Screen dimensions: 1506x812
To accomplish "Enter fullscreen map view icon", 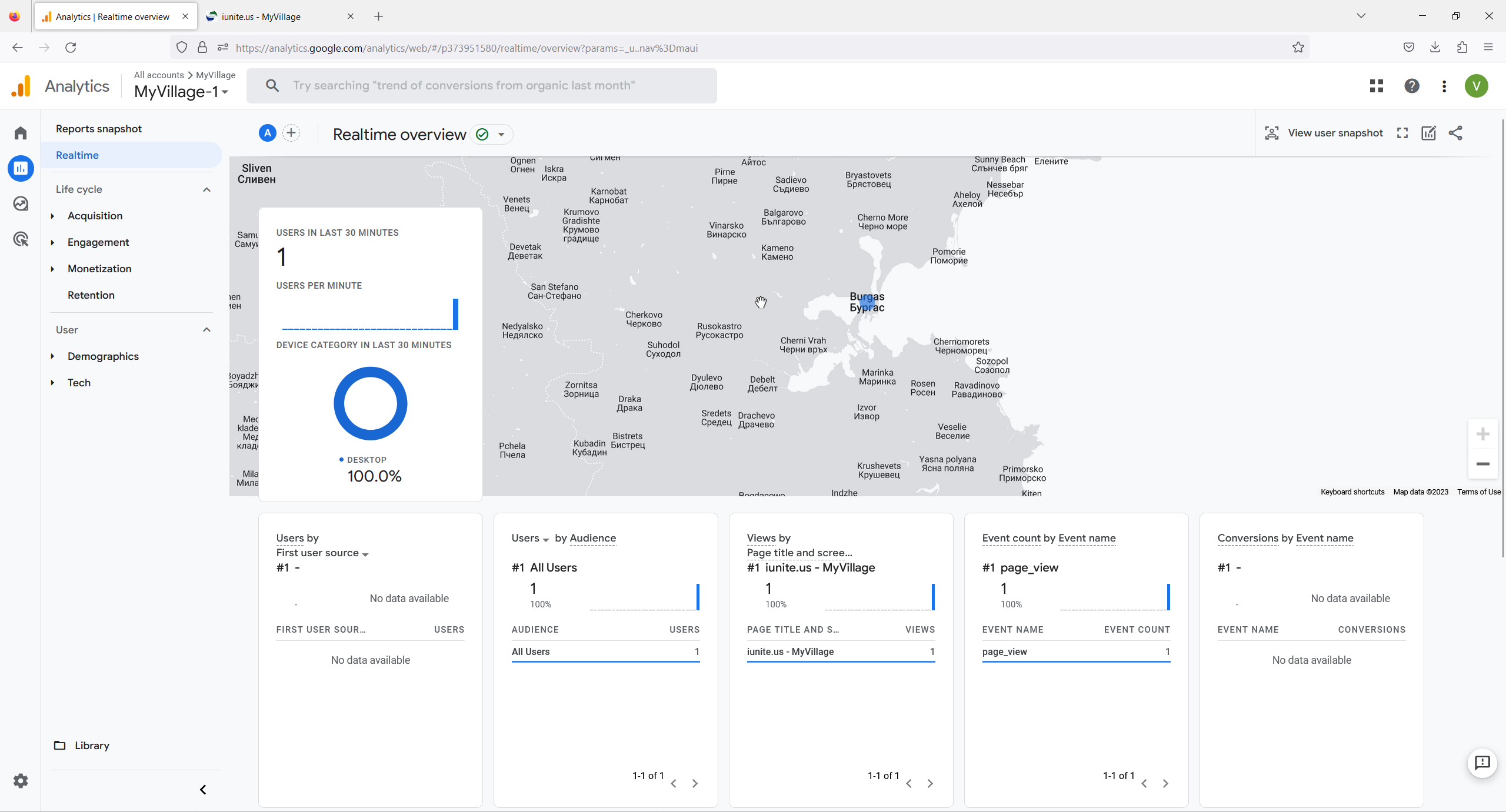I will [1402, 133].
